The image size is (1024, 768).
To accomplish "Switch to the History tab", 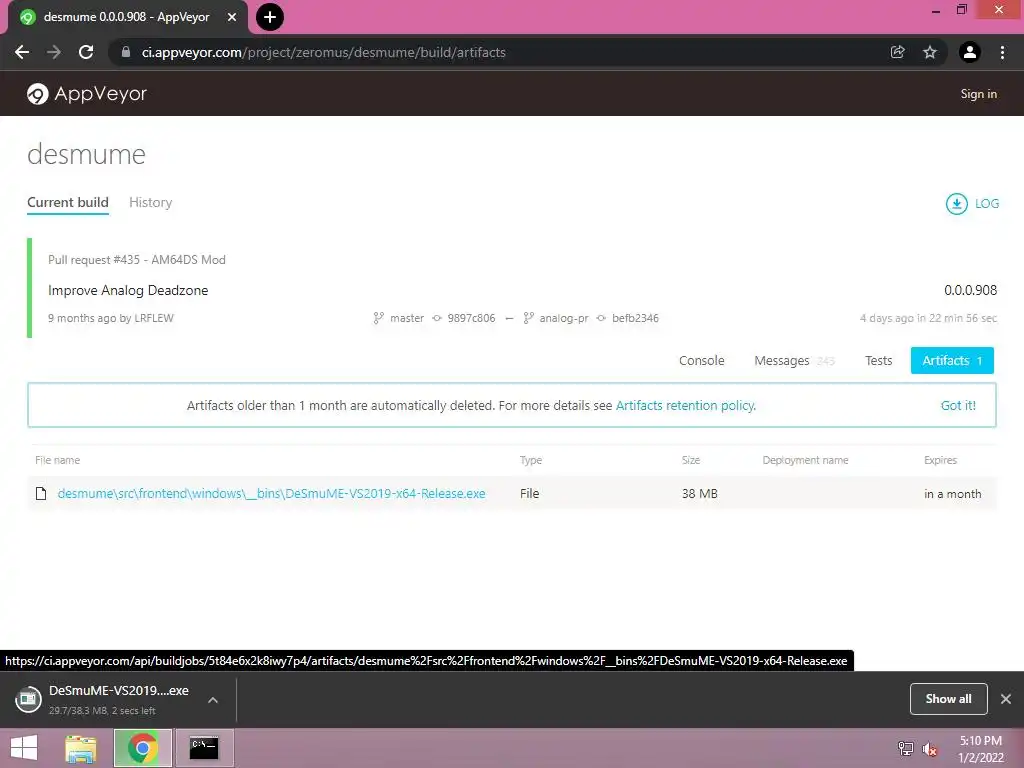I will pos(151,202).
